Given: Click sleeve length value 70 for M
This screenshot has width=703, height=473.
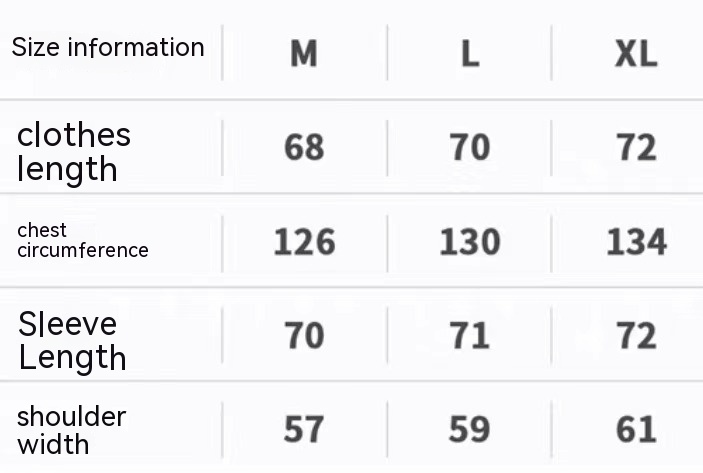Looking at the screenshot, I should (304, 336).
